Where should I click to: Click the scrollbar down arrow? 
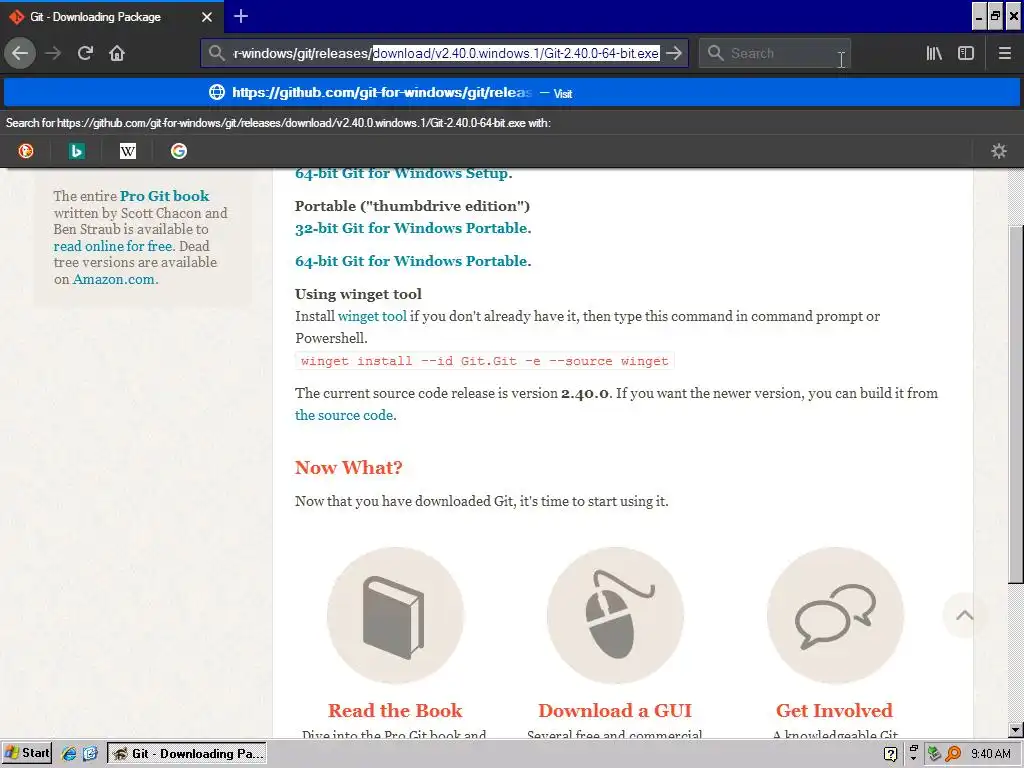pos(1016,730)
